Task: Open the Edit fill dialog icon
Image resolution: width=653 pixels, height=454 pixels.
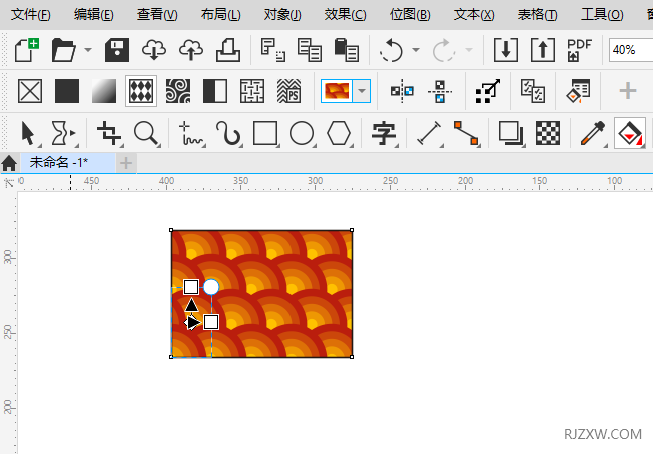Action: [x=578, y=91]
